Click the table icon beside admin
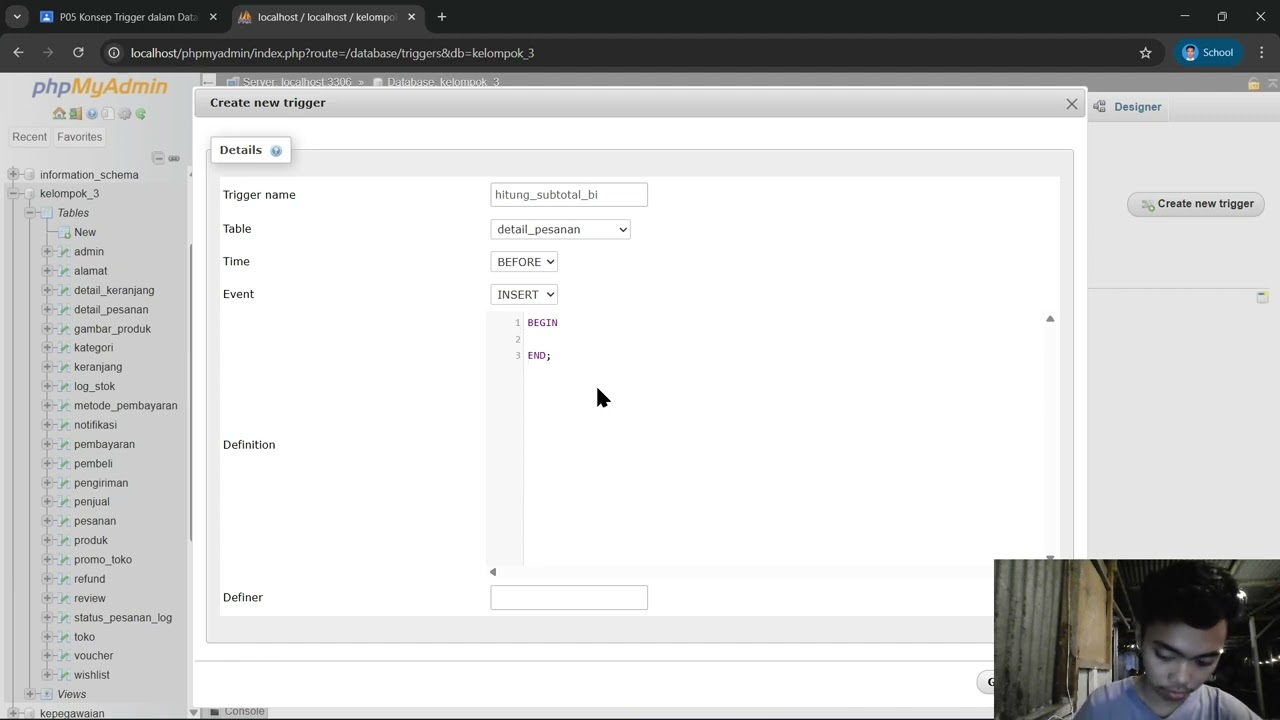The image size is (1280, 720). click(65, 252)
